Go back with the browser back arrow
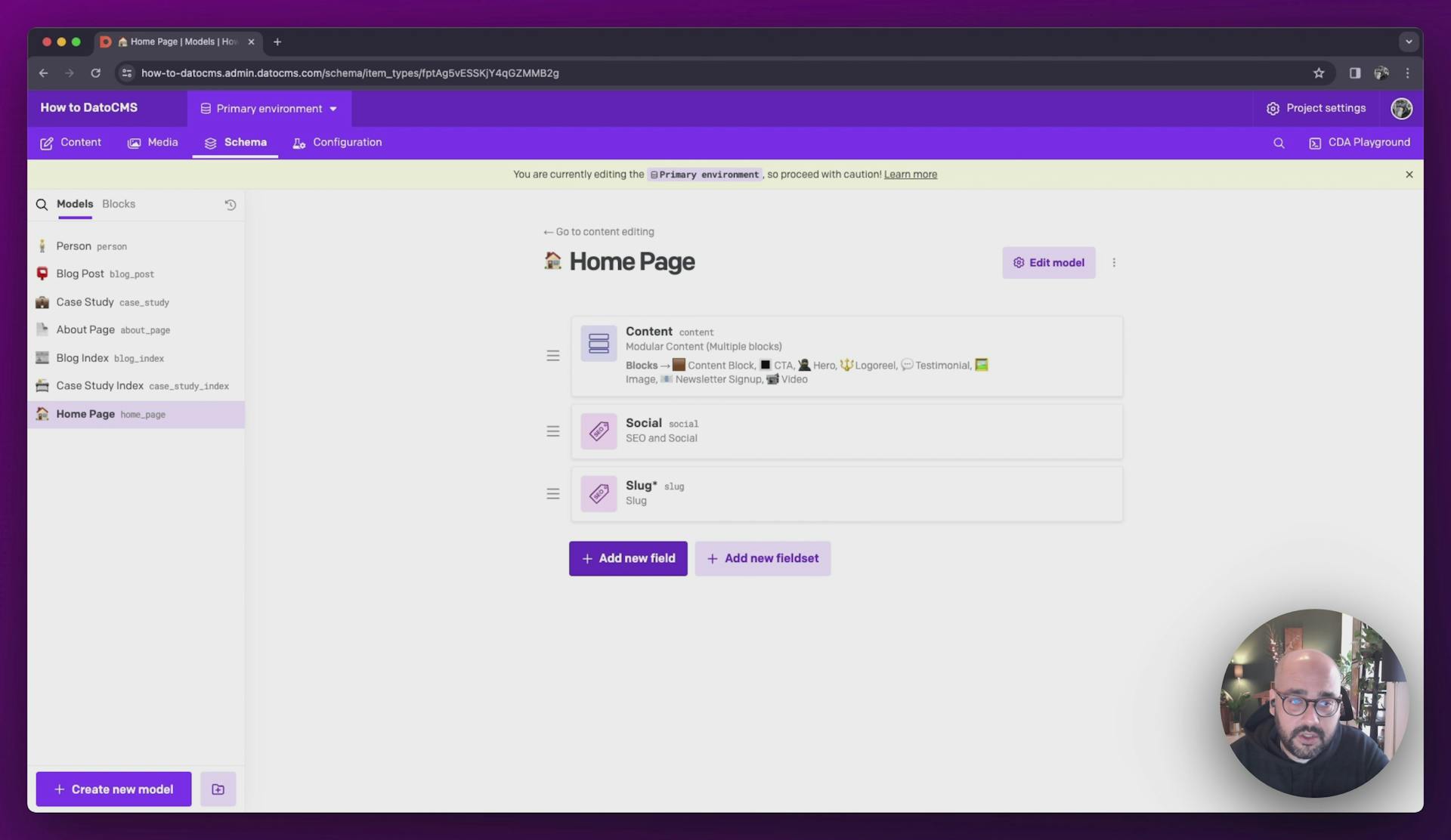The image size is (1451, 840). click(43, 73)
